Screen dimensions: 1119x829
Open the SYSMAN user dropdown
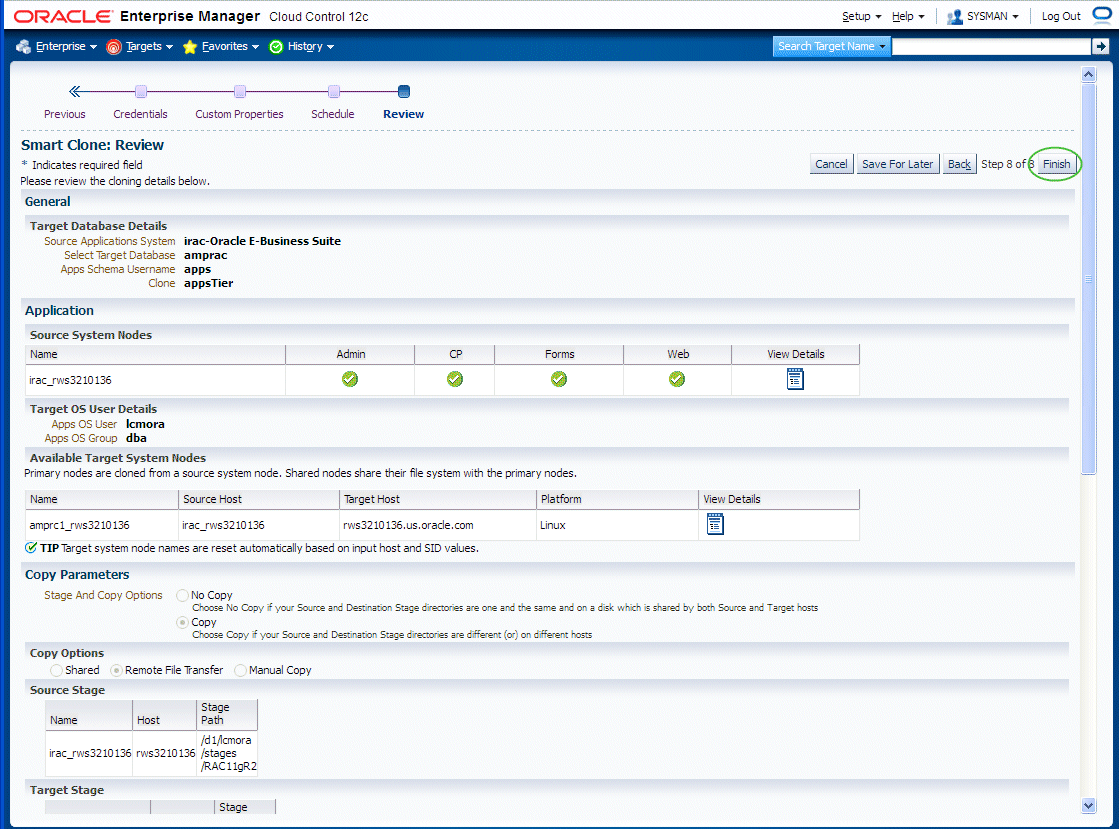tap(993, 16)
